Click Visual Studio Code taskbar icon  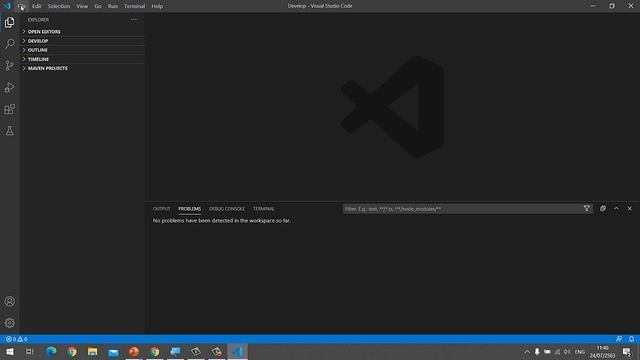click(x=238, y=351)
